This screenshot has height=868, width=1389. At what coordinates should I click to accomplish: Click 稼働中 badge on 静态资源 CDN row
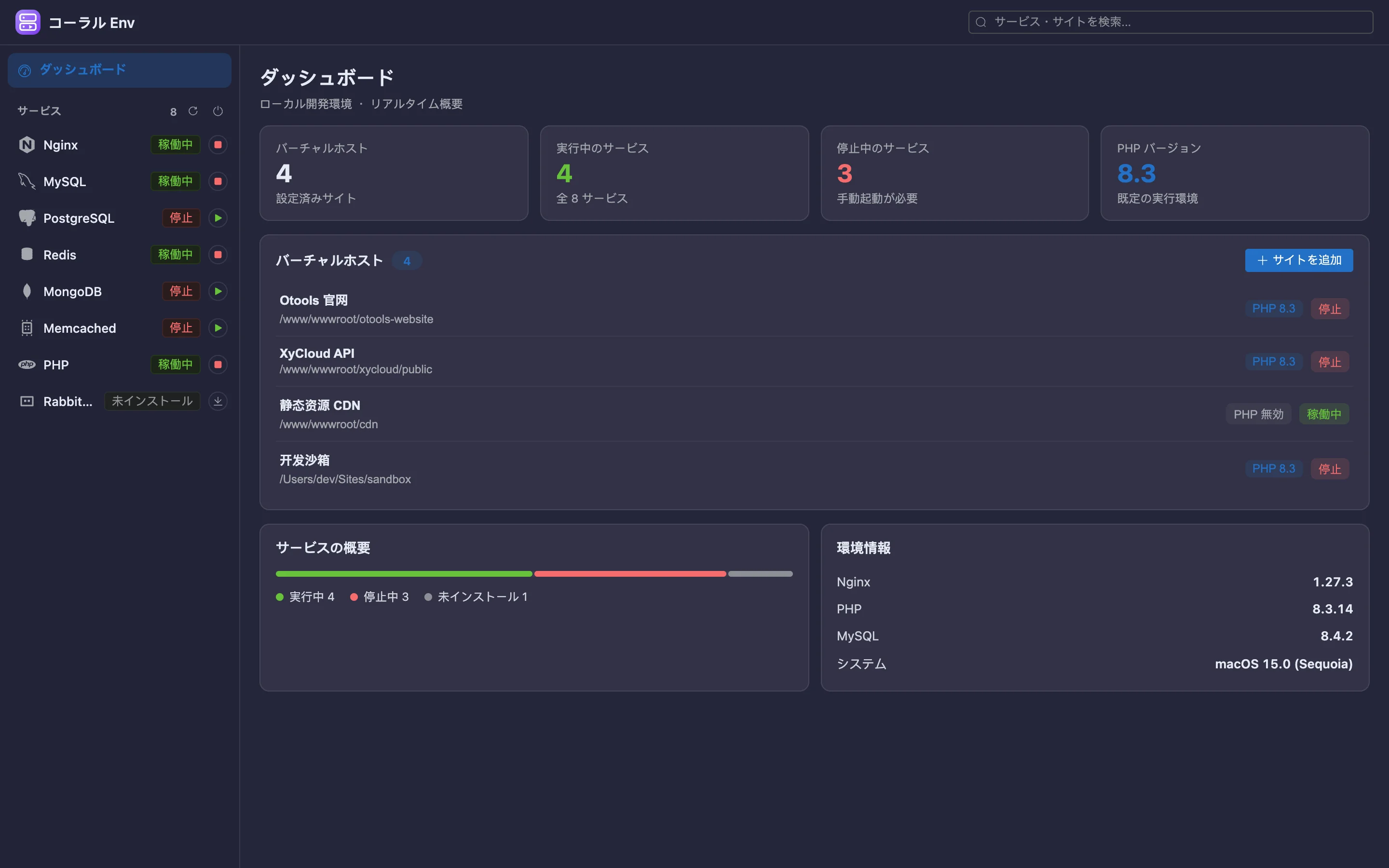tap(1323, 414)
